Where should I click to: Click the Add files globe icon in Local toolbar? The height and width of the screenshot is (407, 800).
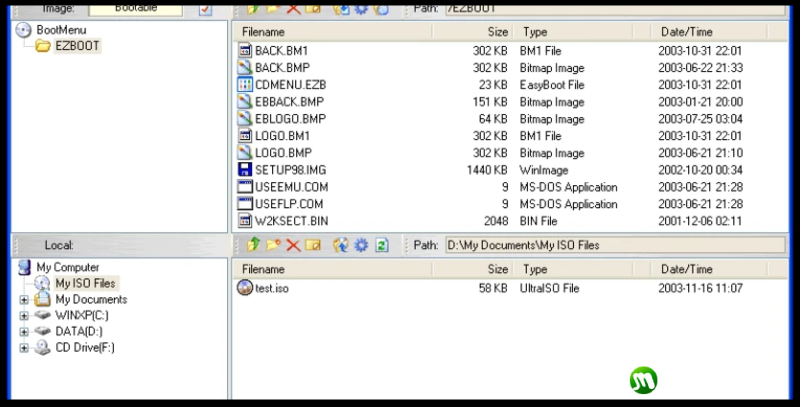coord(340,245)
